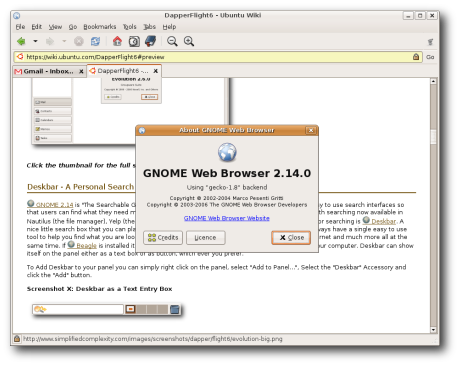The height and width of the screenshot is (366, 460).
Task: Click the Deskbar text entry screenshot
Action: [107, 309]
